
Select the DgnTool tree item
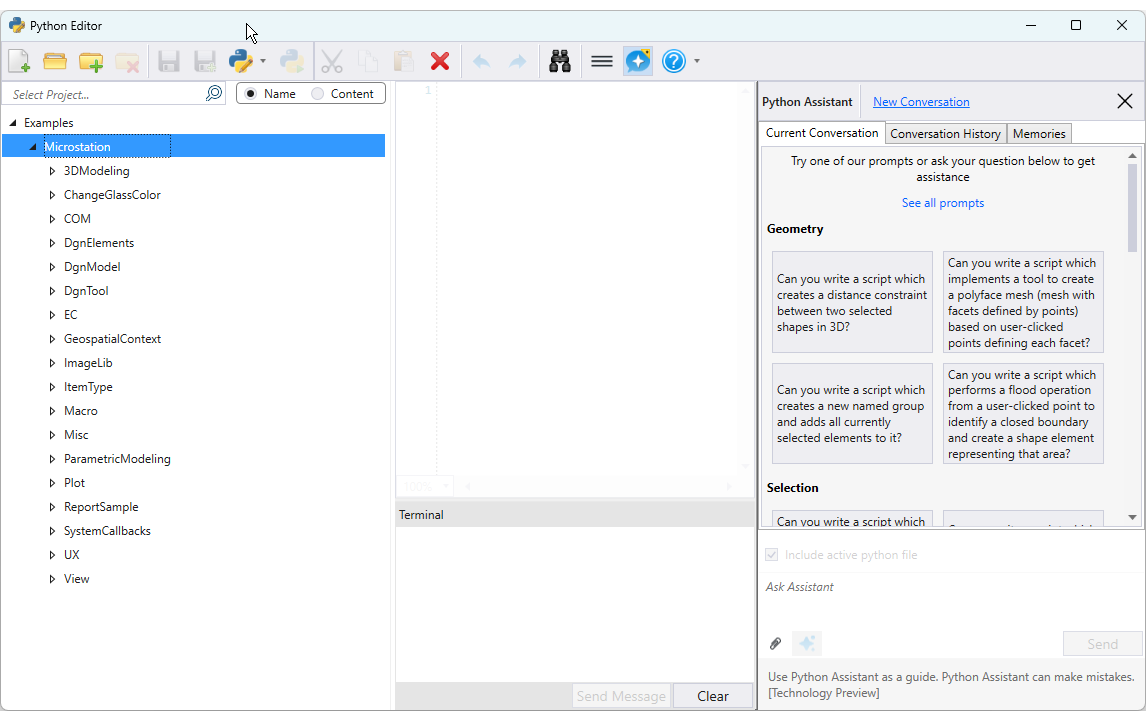pos(86,291)
